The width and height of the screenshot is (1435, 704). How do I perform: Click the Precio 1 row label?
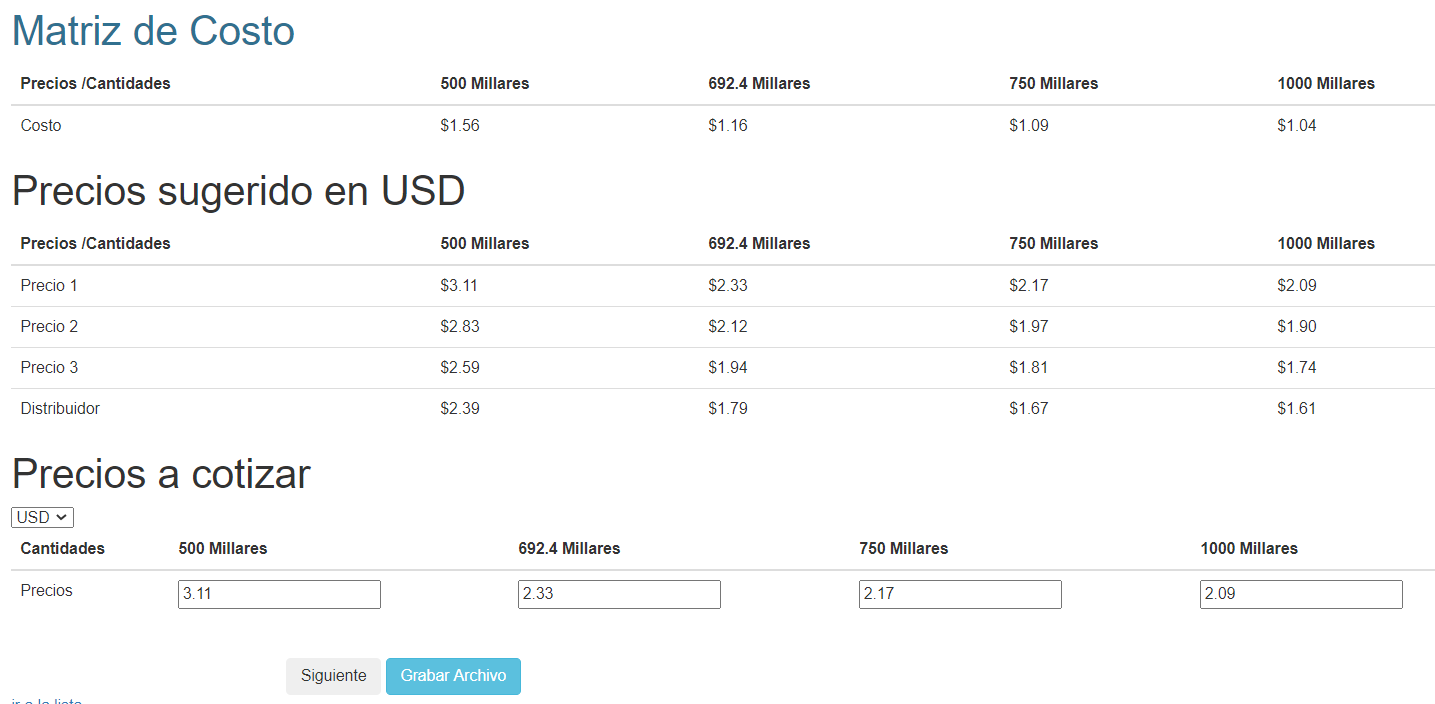click(x=49, y=286)
